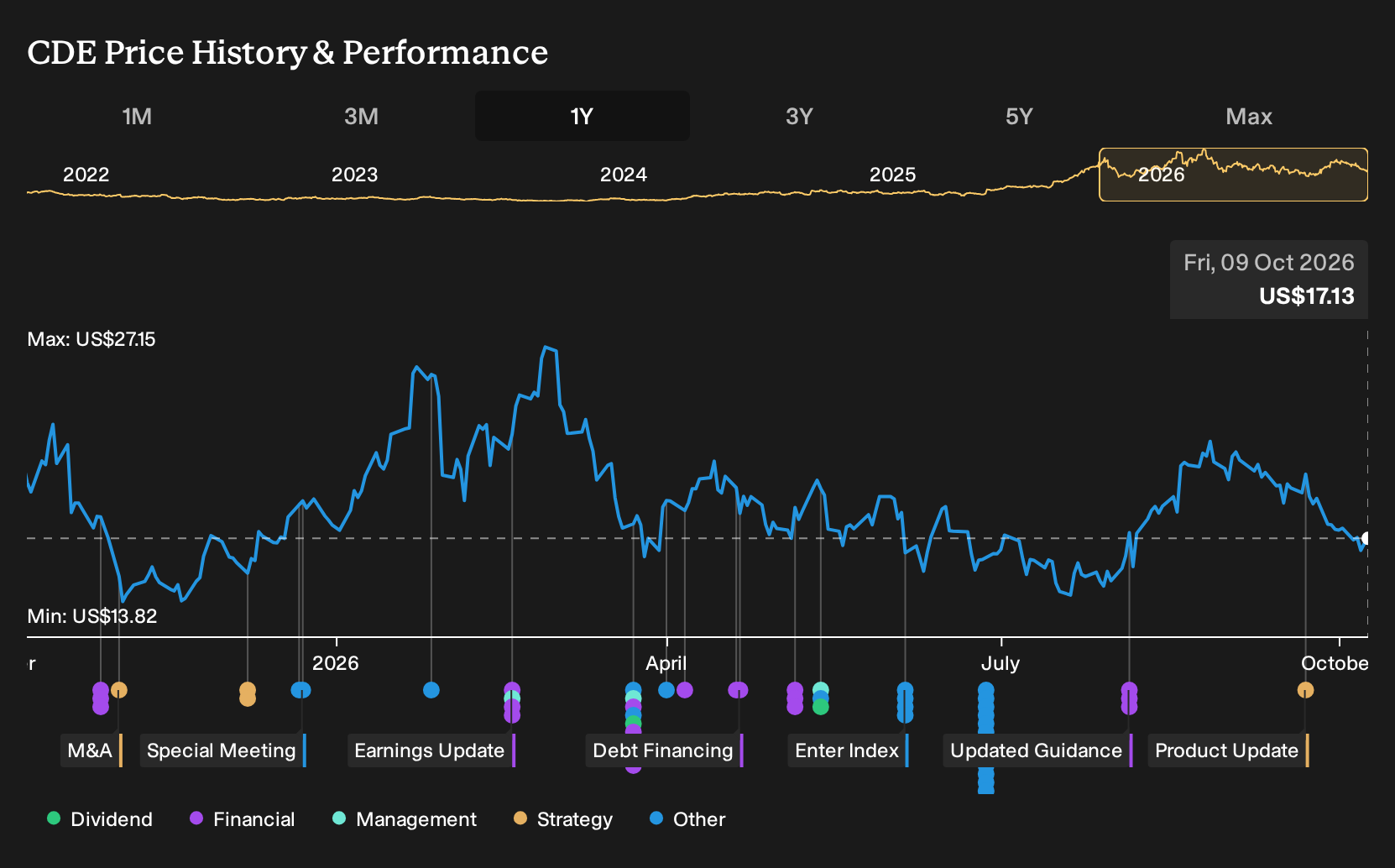This screenshot has height=868, width=1395.
Task: Open the Special Meeting event label
Action: 223,750
